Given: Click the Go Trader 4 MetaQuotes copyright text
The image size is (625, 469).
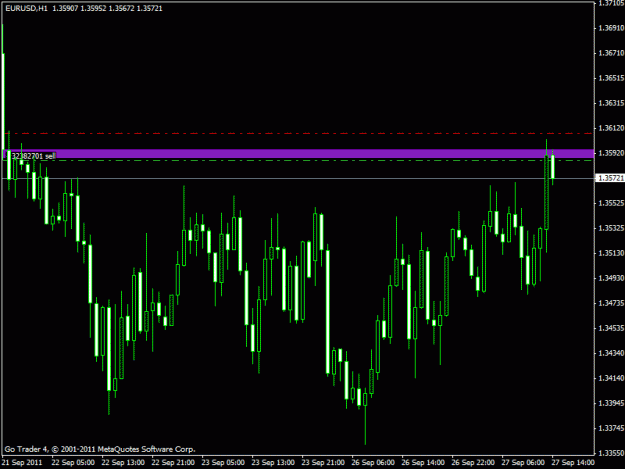Looking at the screenshot, I should [100, 449].
